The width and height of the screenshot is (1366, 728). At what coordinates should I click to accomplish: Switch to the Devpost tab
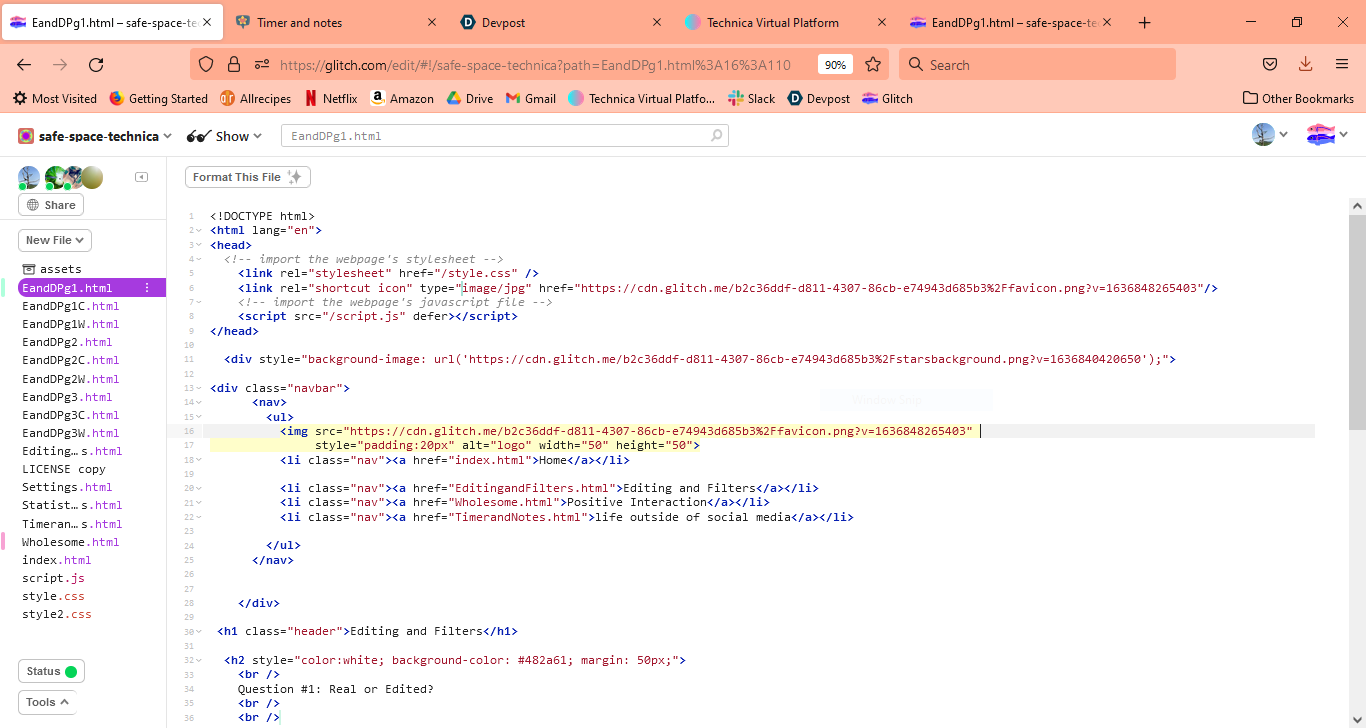(x=562, y=22)
